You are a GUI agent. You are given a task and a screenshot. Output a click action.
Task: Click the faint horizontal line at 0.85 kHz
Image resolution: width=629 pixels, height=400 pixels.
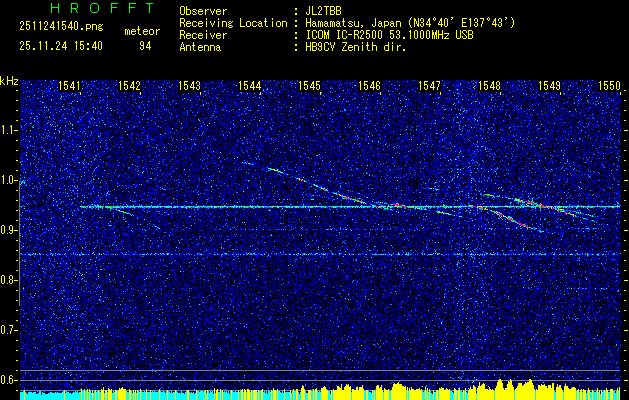(x=300, y=254)
